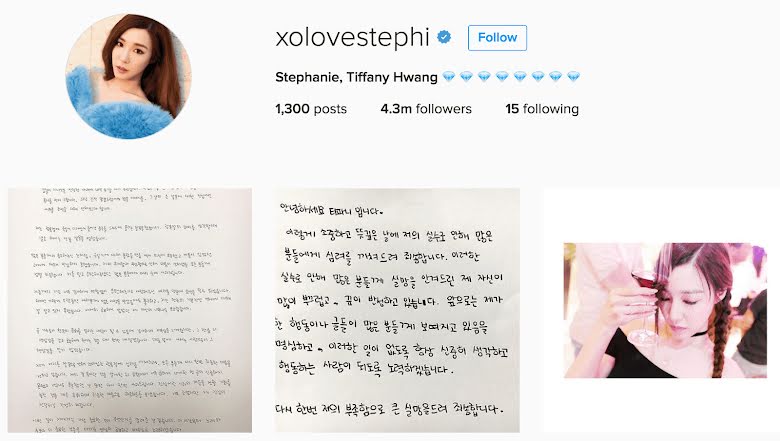This screenshot has height=441, width=780.
Task: Click the greeting line atop the middle letter
Action: click(331, 209)
